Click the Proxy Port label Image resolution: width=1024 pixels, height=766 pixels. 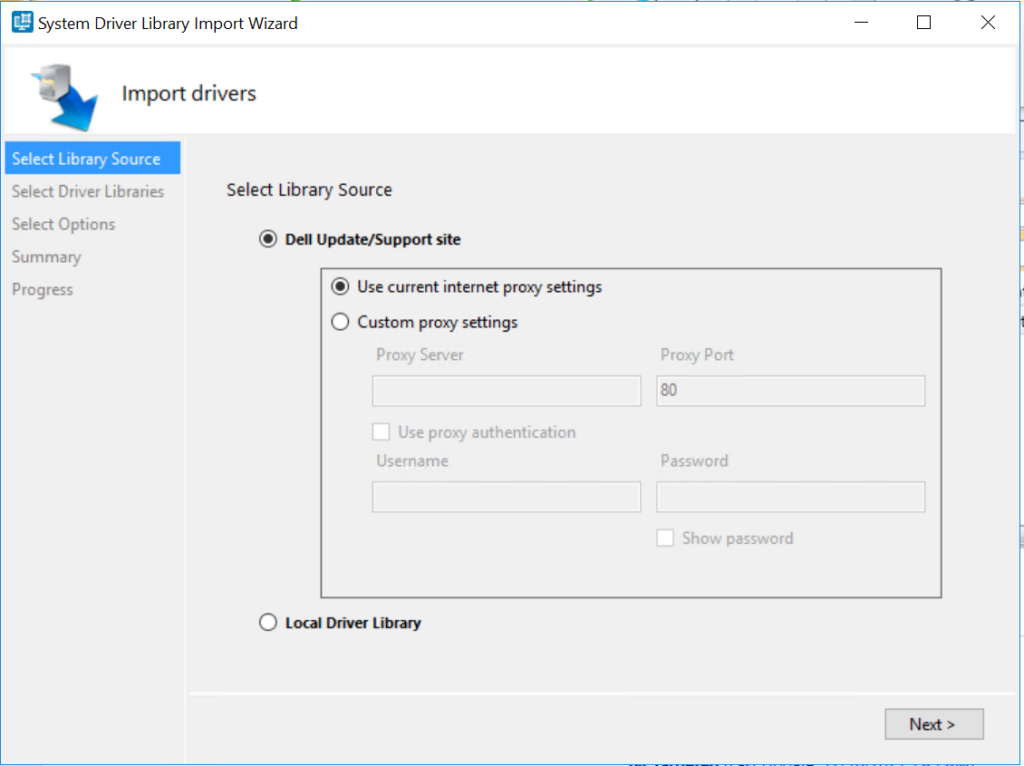(x=697, y=355)
